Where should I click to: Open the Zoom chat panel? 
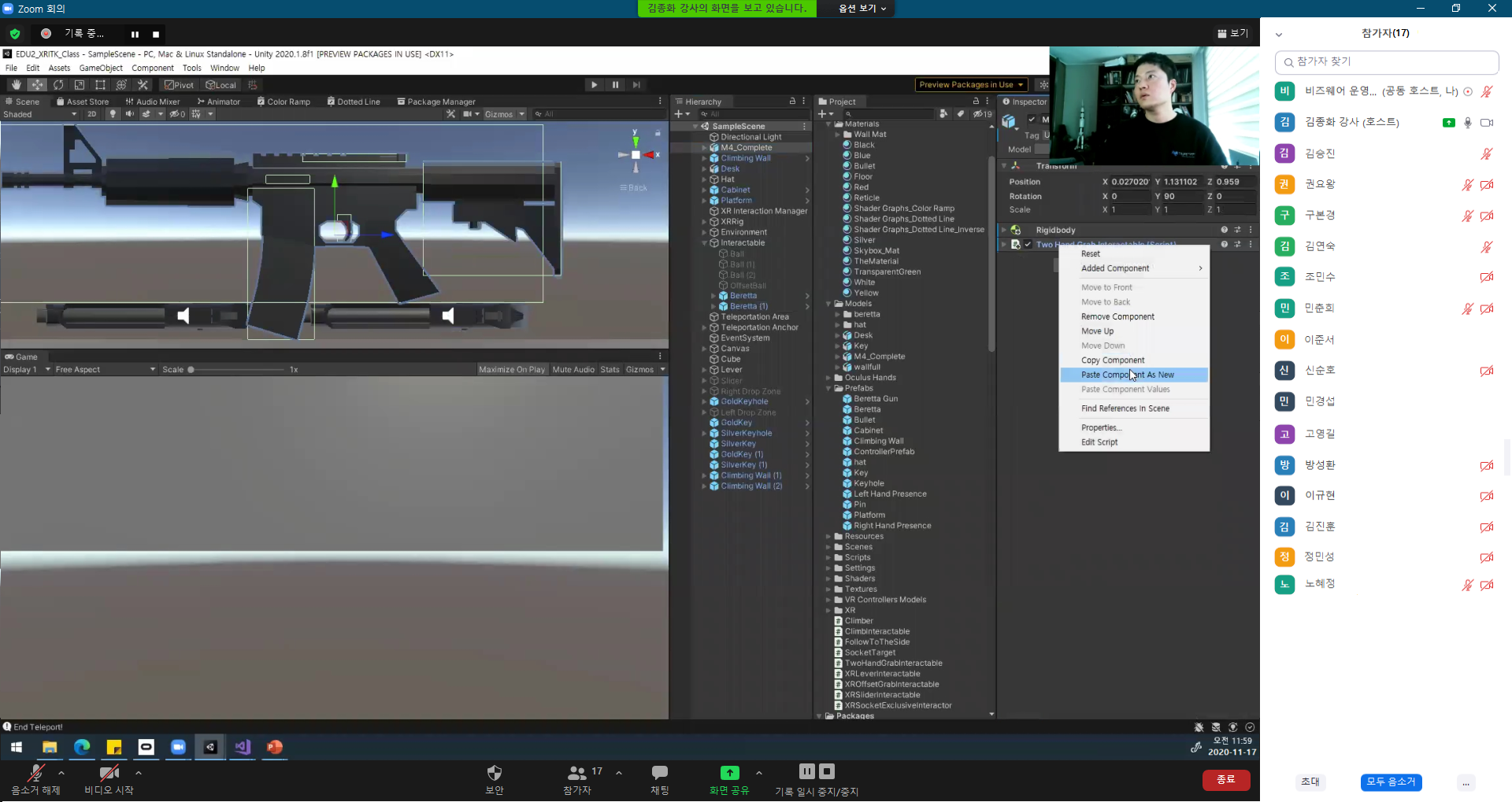pyautogui.click(x=660, y=779)
